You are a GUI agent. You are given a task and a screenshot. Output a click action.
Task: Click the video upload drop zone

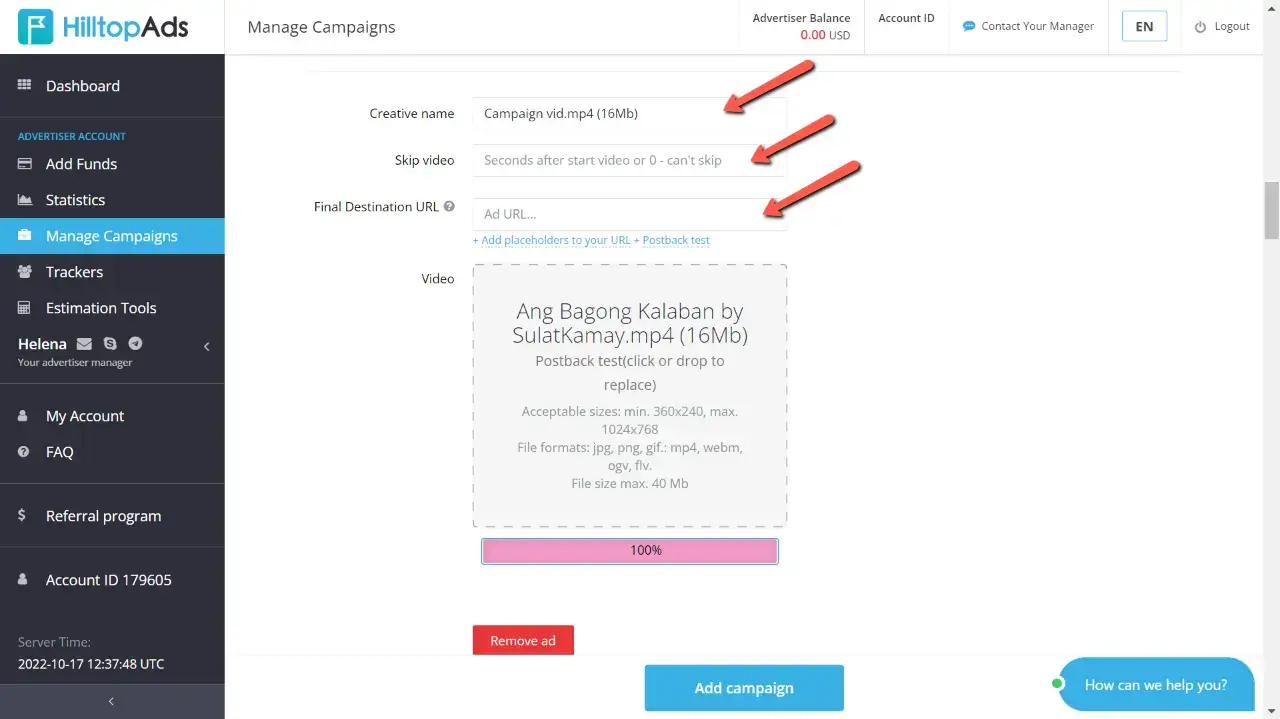629,395
